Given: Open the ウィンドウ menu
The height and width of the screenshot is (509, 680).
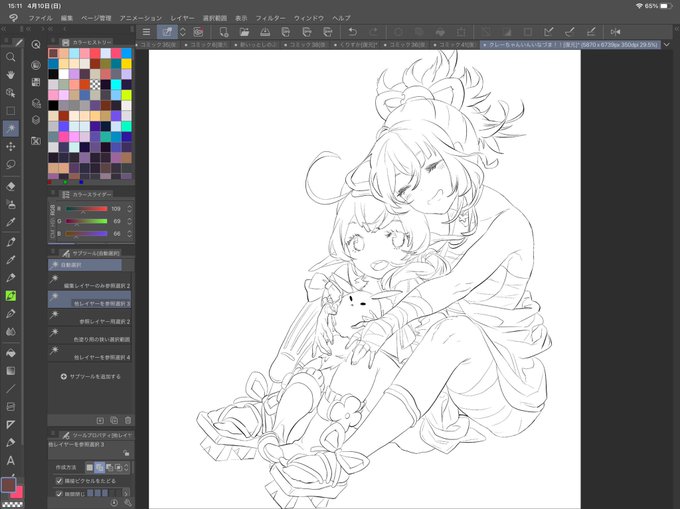Looking at the screenshot, I should coord(309,18).
